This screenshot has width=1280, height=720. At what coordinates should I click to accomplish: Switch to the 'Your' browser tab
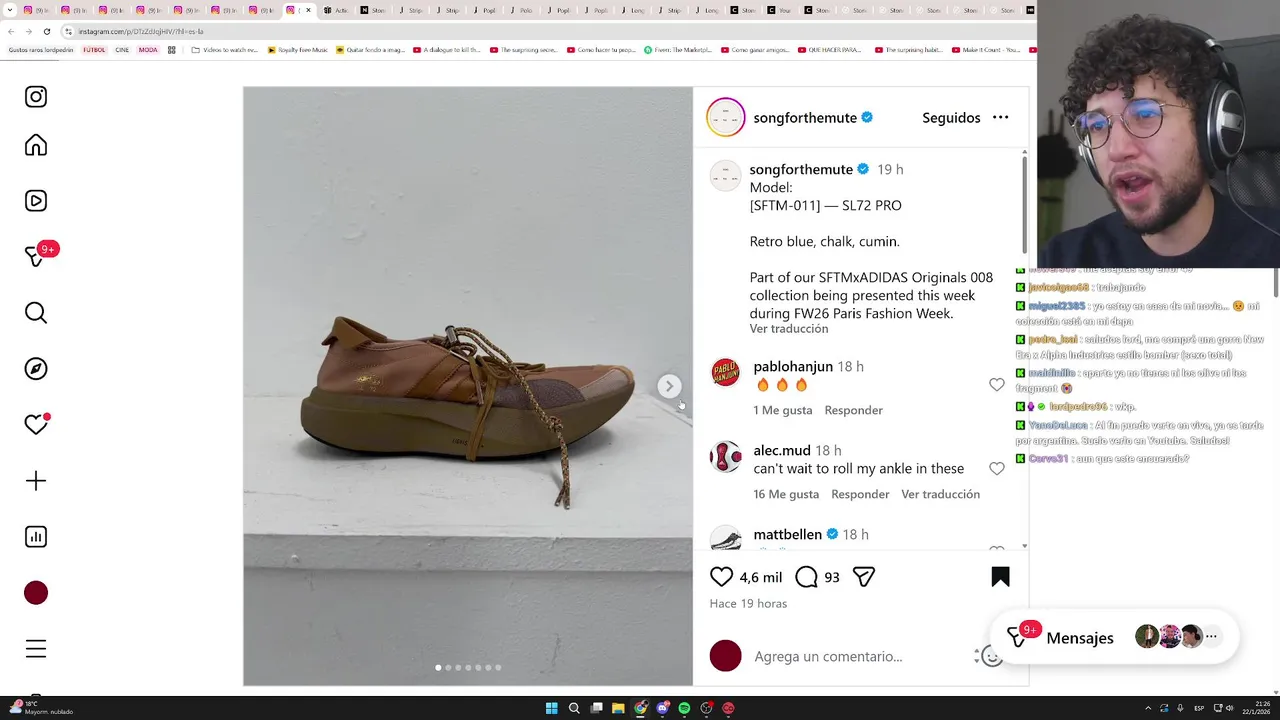click(x=779, y=10)
